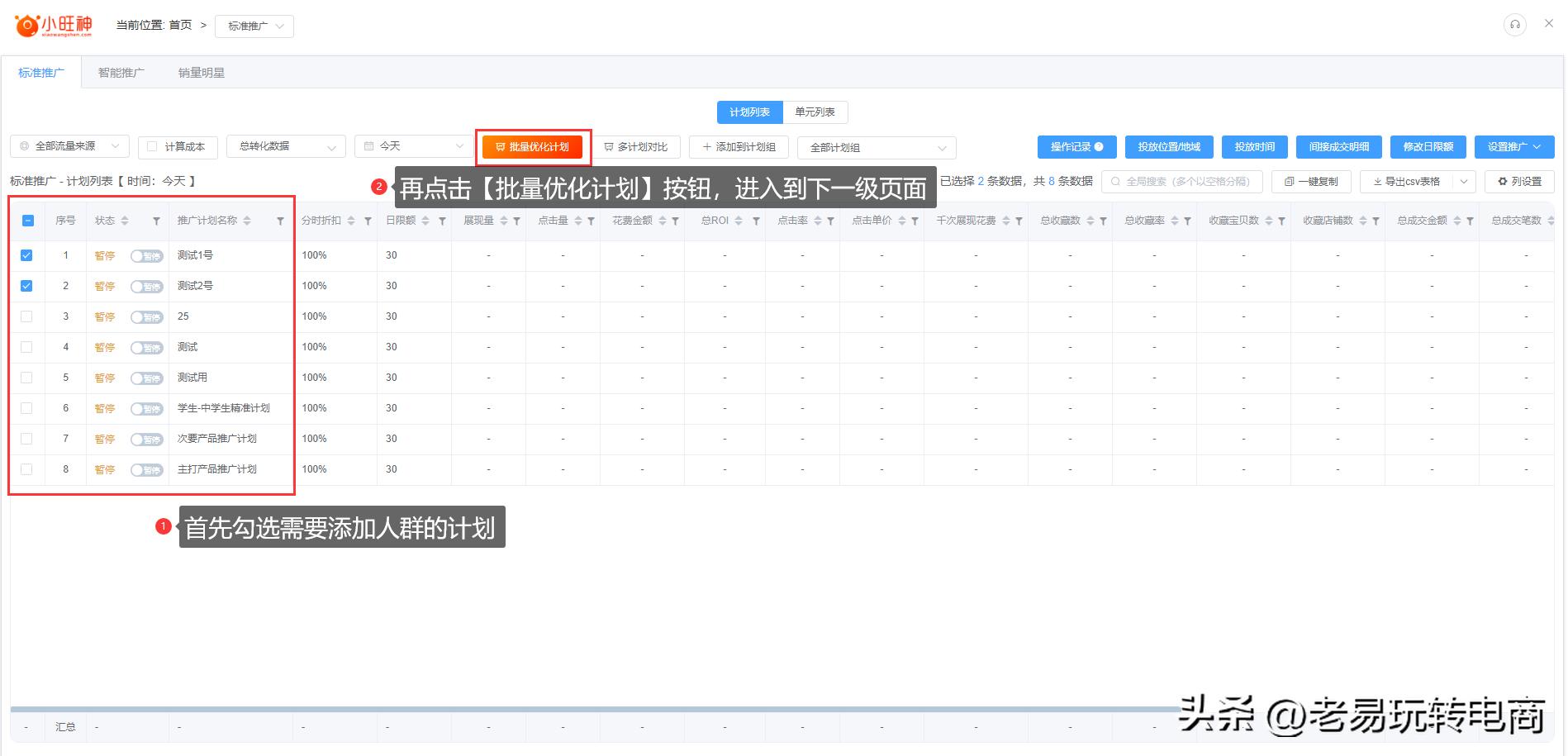Switch to the 销量明星 tab
The height and width of the screenshot is (756, 1568).
(x=202, y=73)
